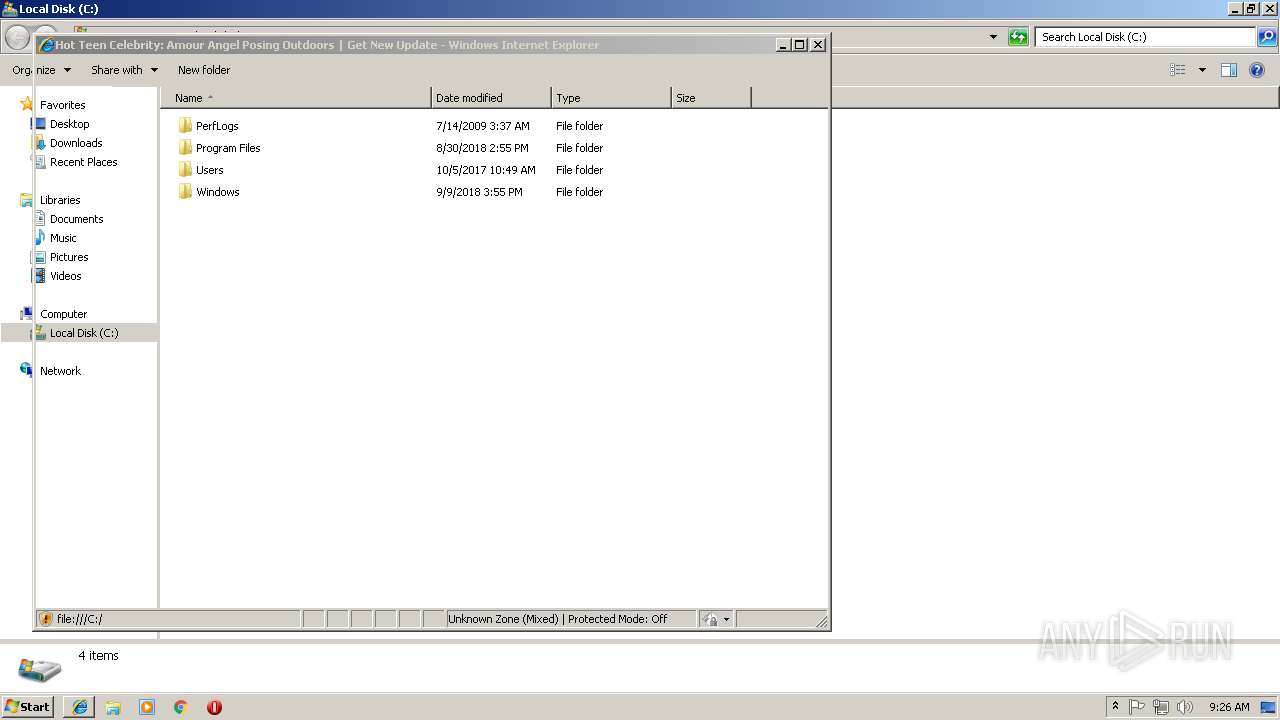This screenshot has width=1280, height=720.
Task: Open Downloads in the Favorites sidebar
Action: pyautogui.click(x=76, y=143)
